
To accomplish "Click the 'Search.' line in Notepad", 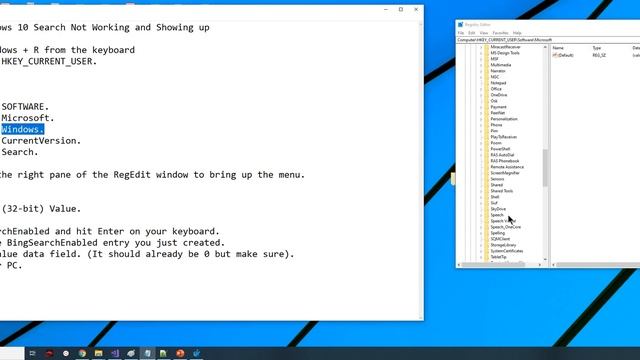I will point(20,152).
